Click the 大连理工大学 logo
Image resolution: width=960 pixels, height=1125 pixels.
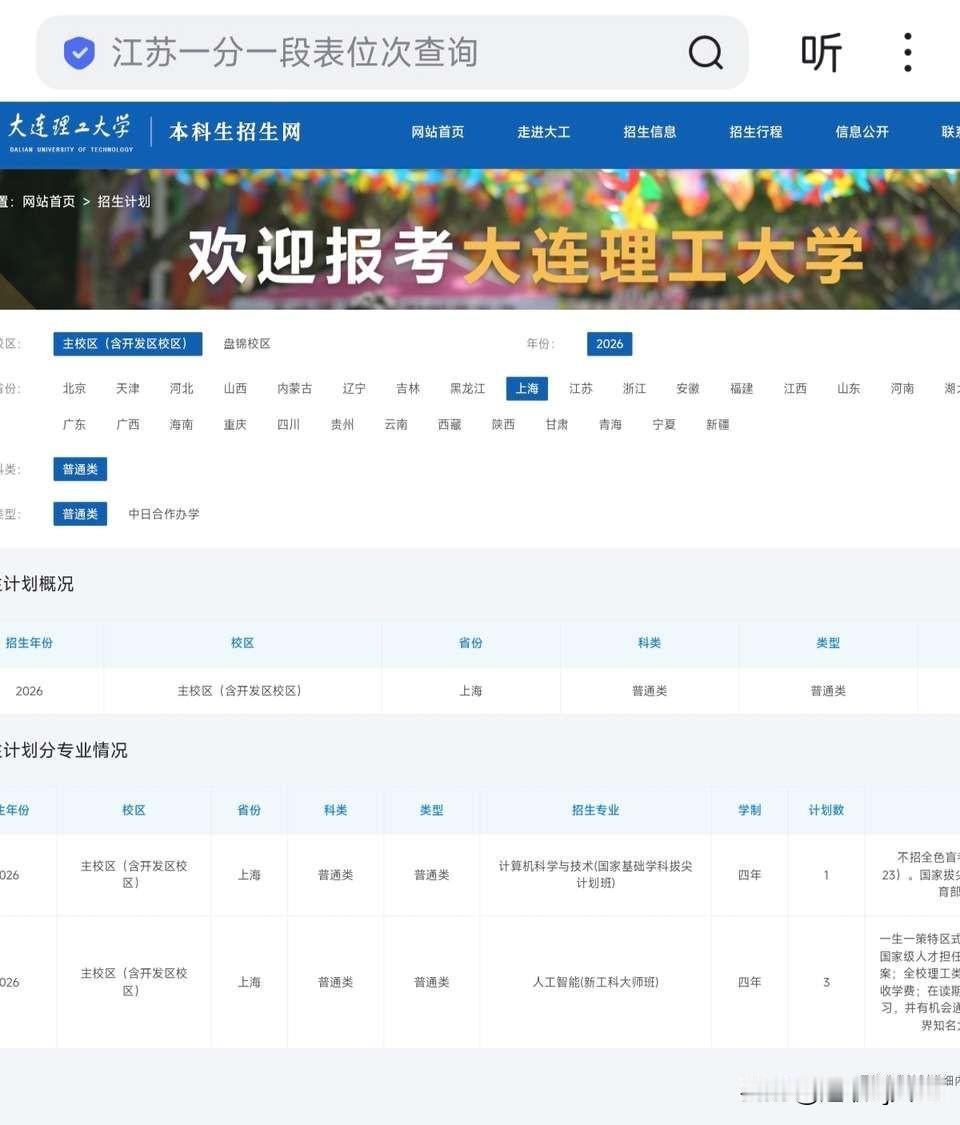(70, 132)
